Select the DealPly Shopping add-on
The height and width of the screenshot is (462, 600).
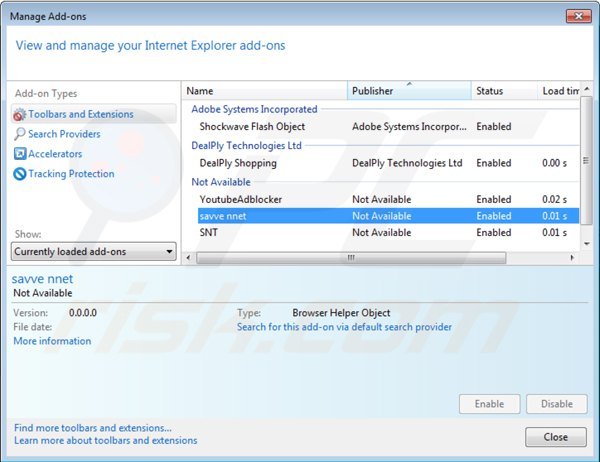388,163
